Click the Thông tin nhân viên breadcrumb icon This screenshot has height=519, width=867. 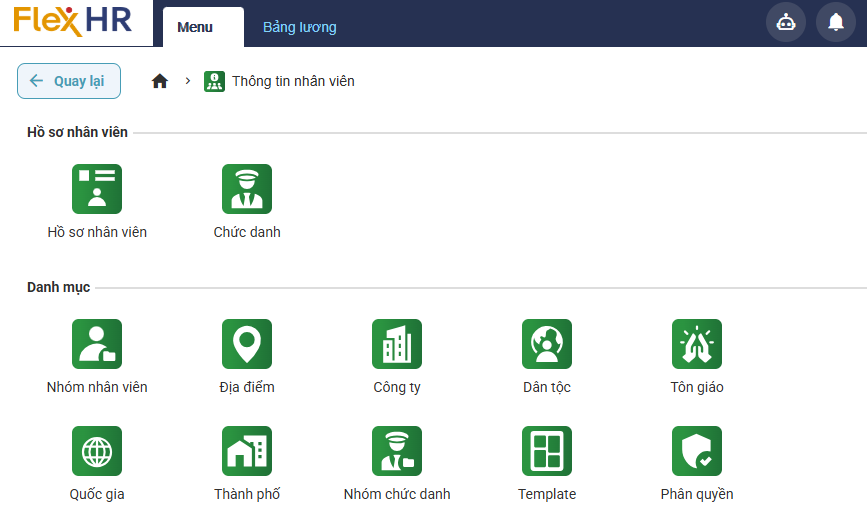[x=215, y=81]
